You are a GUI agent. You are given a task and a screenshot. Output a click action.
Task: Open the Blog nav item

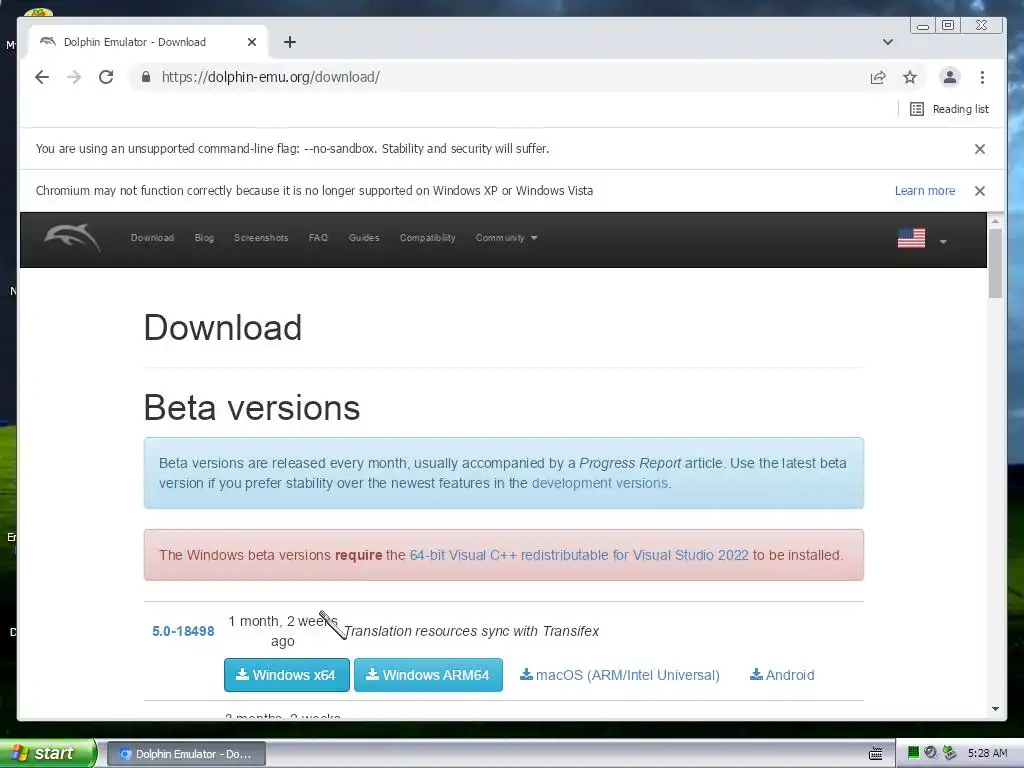coord(204,238)
